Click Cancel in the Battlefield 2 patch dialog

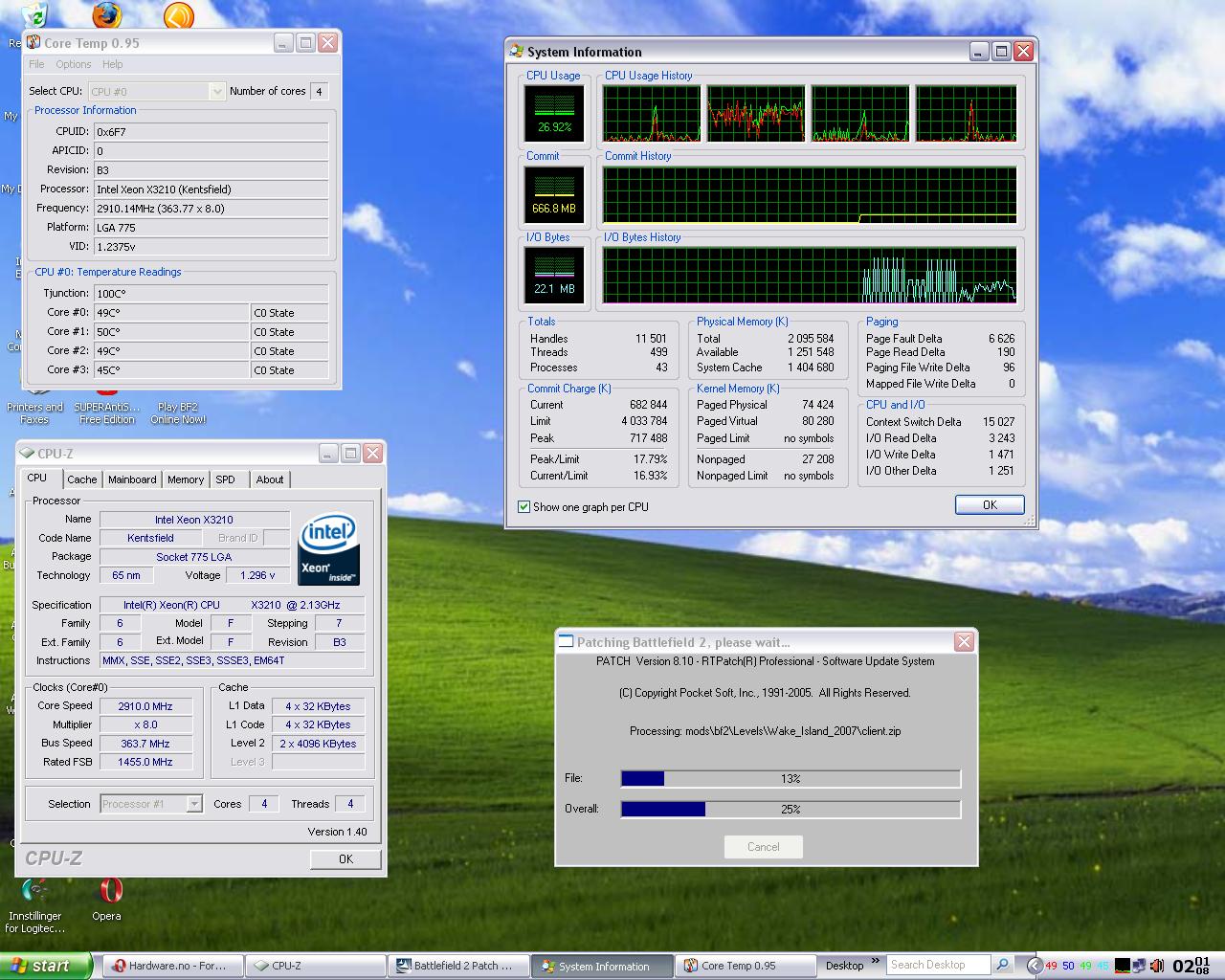pyautogui.click(x=763, y=846)
